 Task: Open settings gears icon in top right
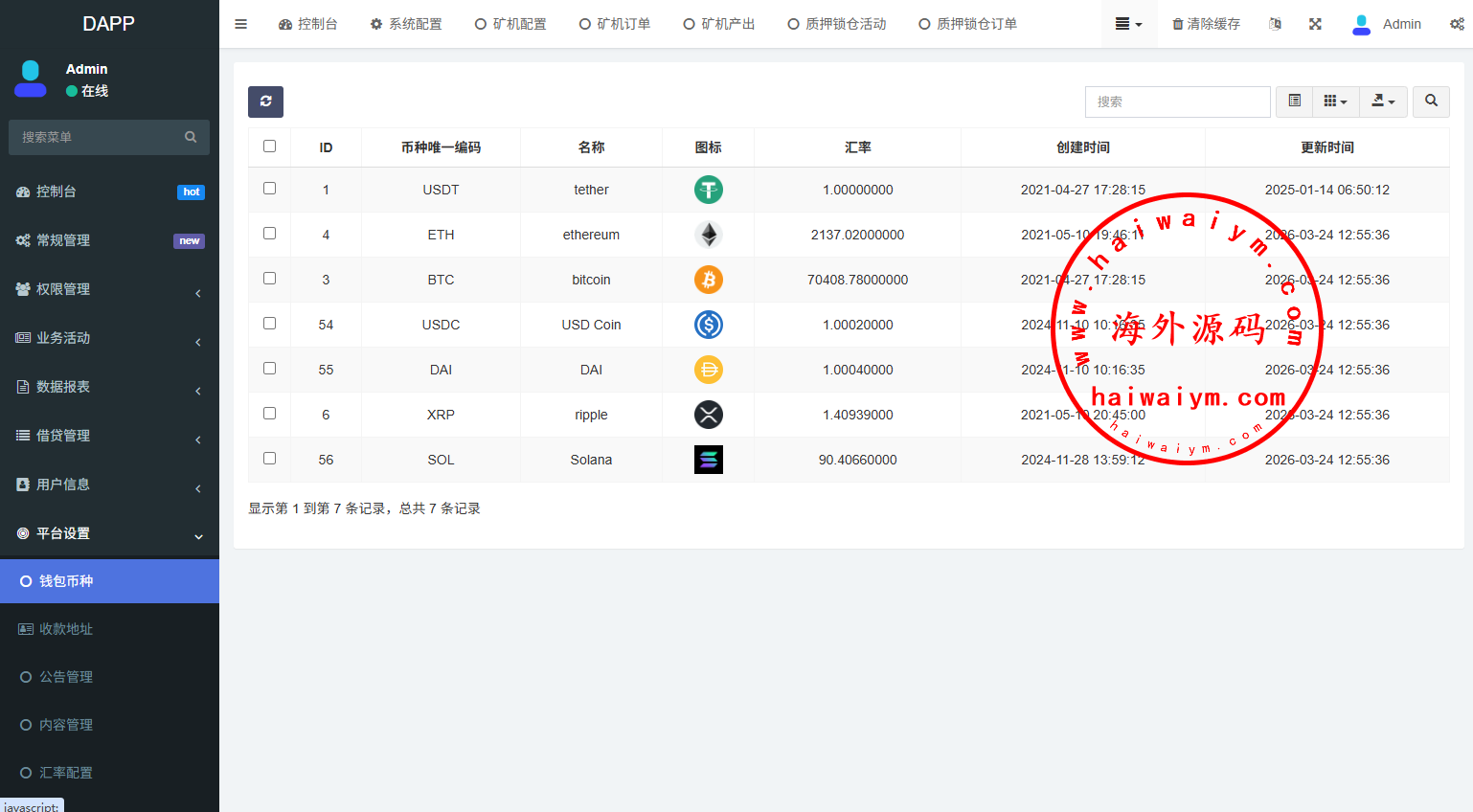1457,24
